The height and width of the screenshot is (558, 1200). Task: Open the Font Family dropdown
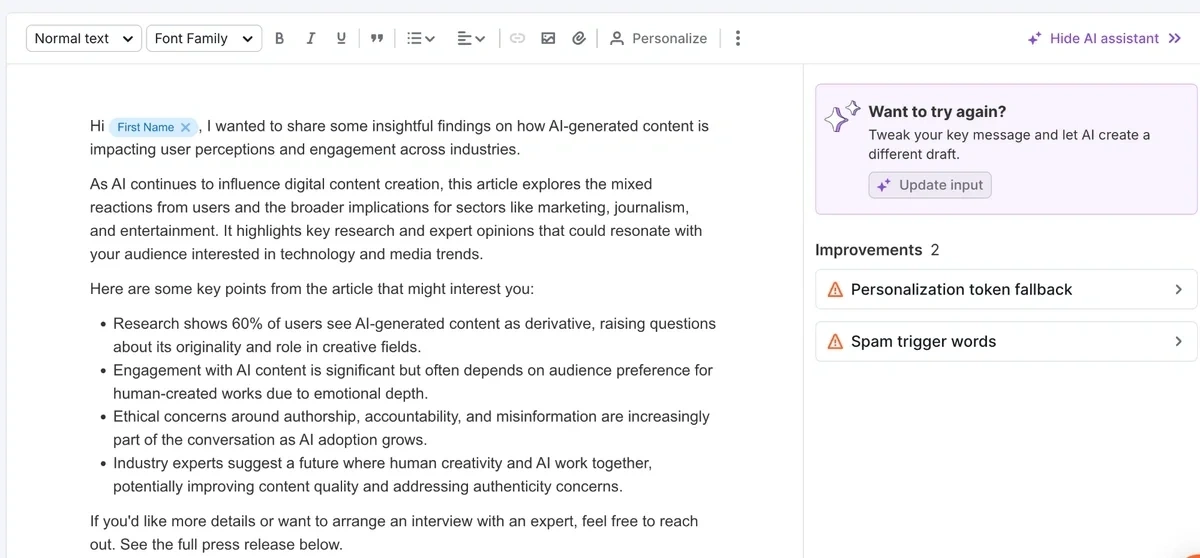204,38
